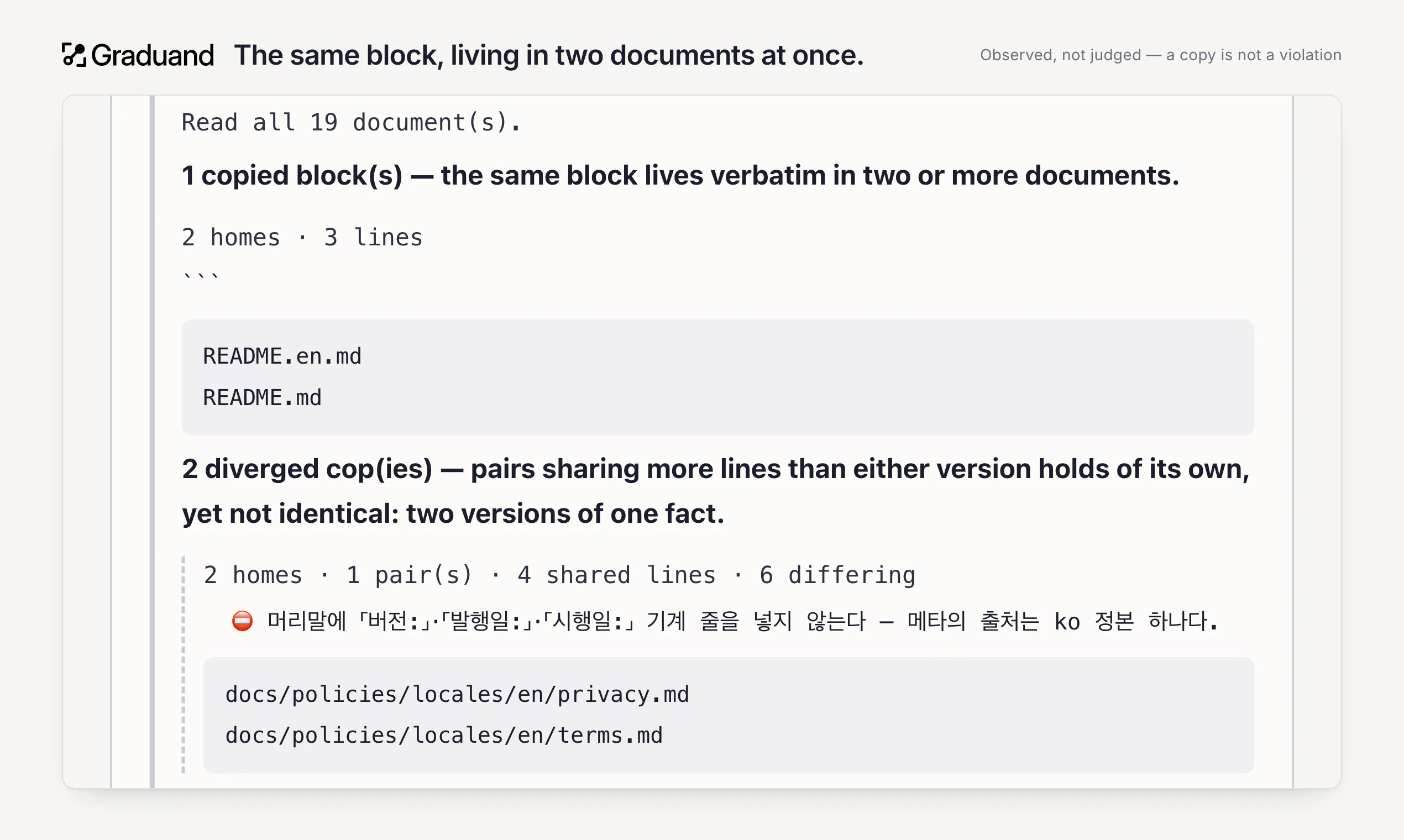Select README.md file path
1404x840 pixels.
coord(262,398)
